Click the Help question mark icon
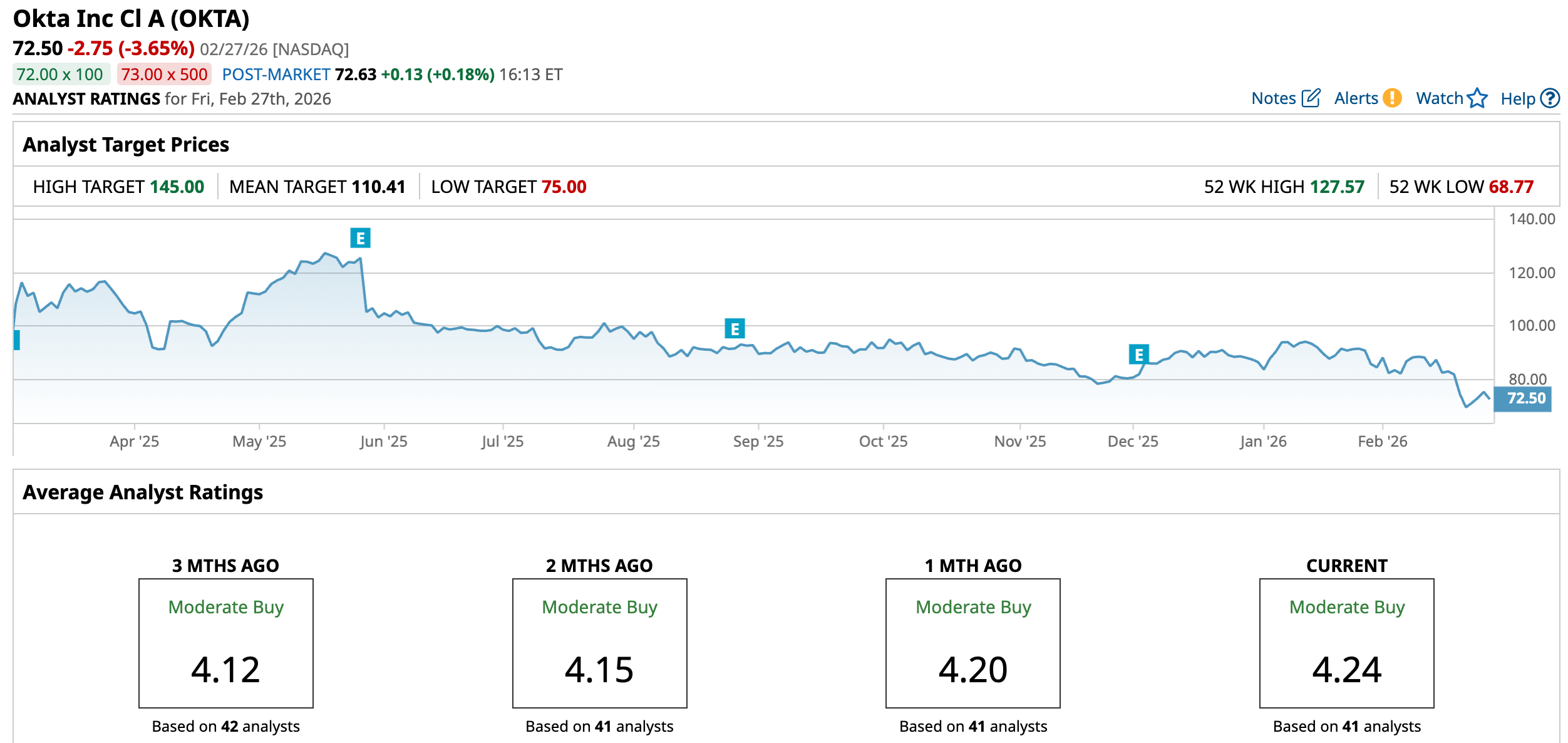Screen dimensions: 1568x743 [x=1550, y=98]
